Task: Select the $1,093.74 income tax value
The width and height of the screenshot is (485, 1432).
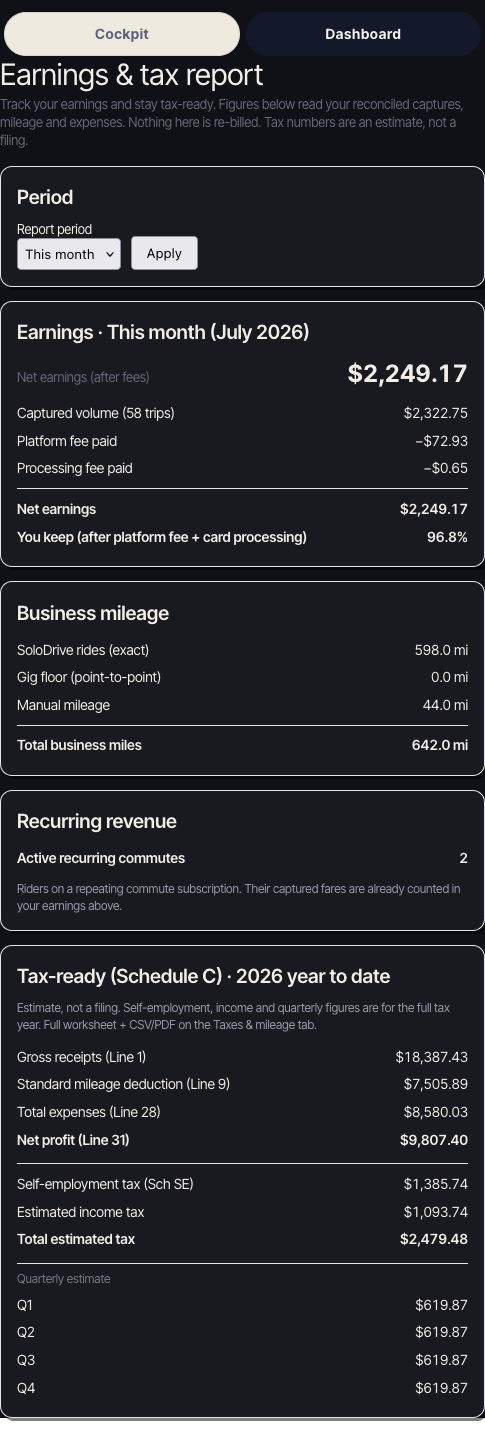Action: click(x=435, y=1212)
